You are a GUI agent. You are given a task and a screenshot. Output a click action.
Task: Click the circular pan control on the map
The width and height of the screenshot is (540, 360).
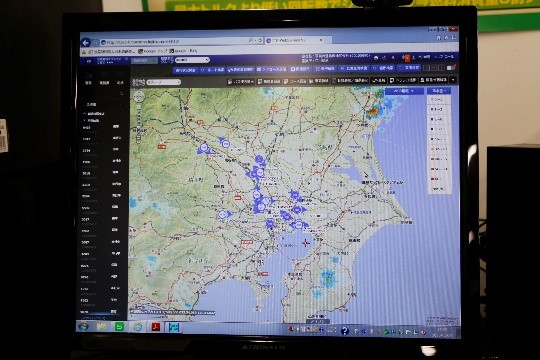point(138,97)
